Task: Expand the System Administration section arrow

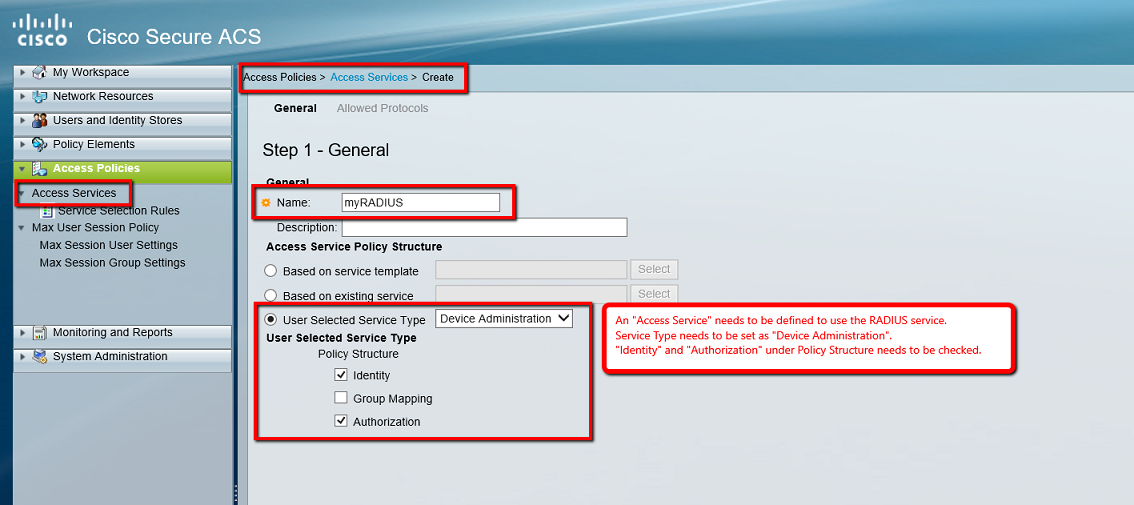Action: click(23, 357)
